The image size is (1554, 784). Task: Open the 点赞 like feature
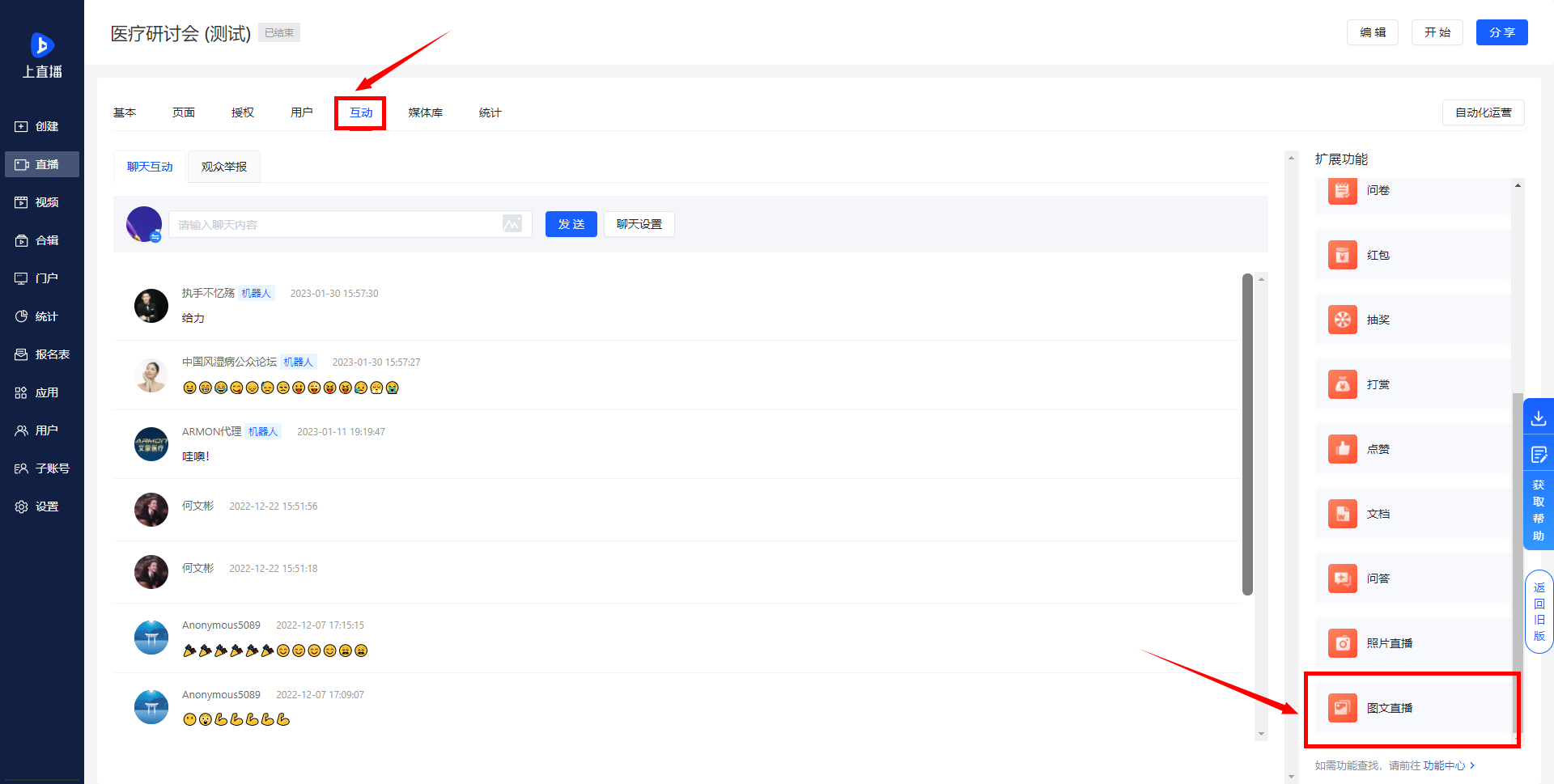point(1412,449)
